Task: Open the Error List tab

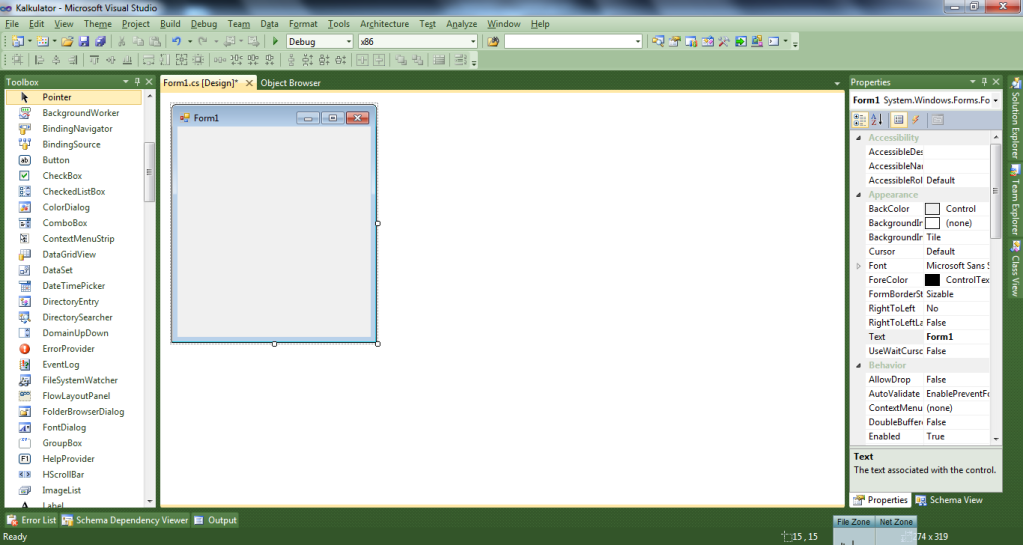Action: [x=31, y=520]
